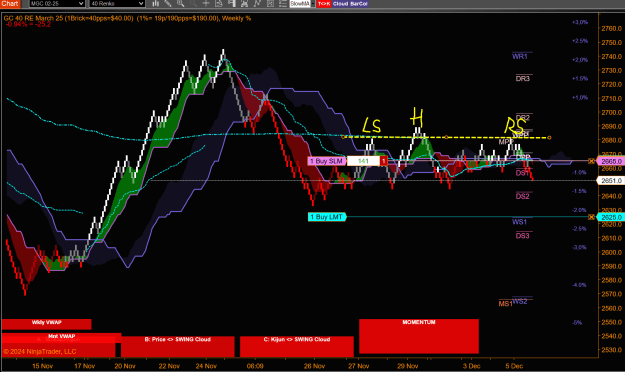Click the 29 Nov date label
Image resolution: width=625 pixels, height=372 pixels.
[407, 366]
